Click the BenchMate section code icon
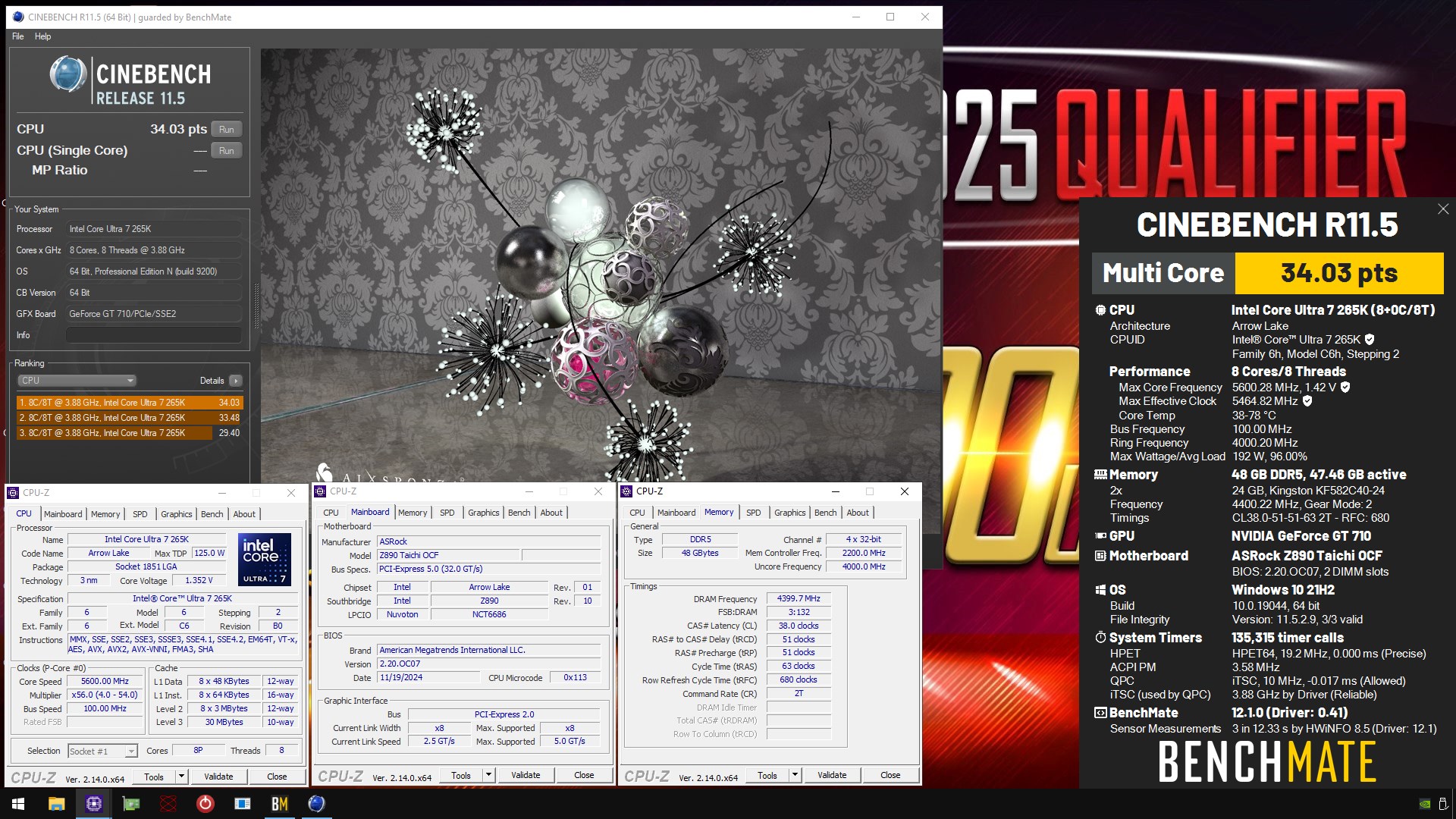The height and width of the screenshot is (819, 1456). tap(1100, 713)
